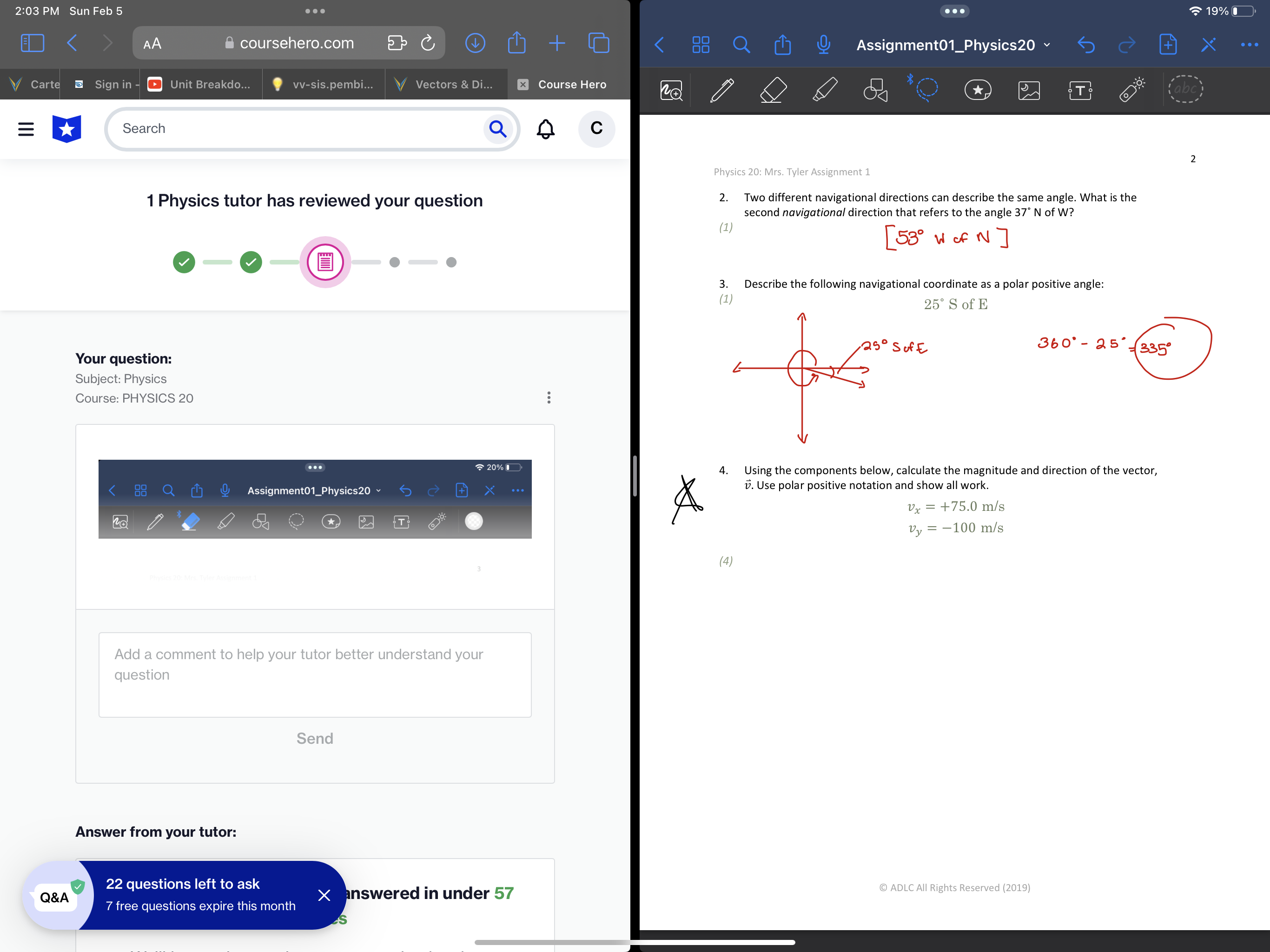Select the Eraser tool

tap(772, 90)
